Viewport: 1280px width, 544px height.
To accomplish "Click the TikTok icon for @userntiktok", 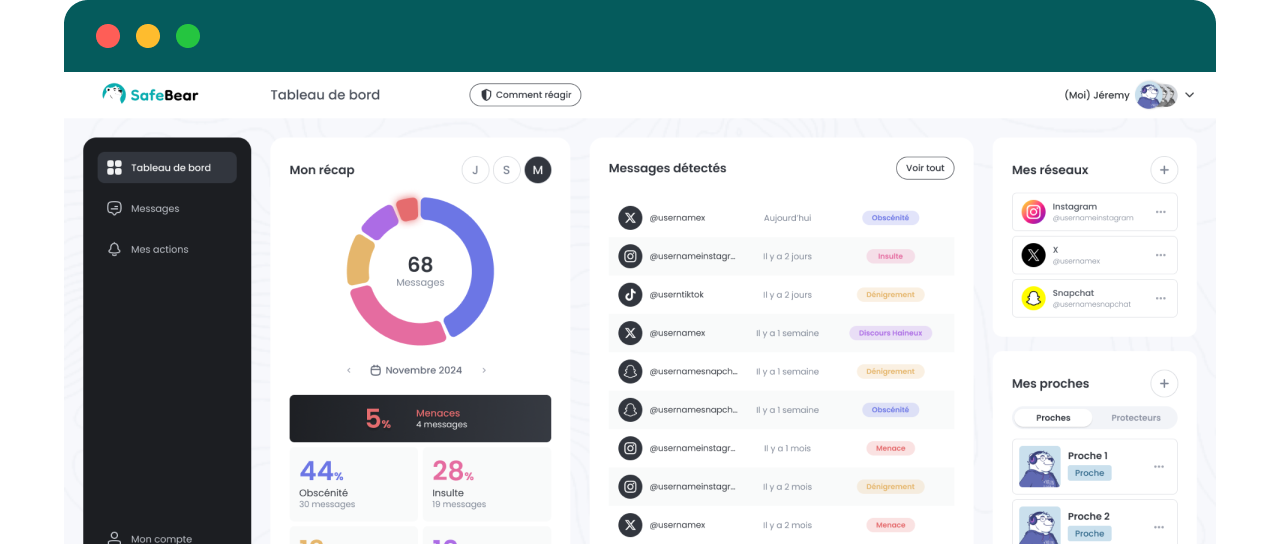I will [x=629, y=294].
